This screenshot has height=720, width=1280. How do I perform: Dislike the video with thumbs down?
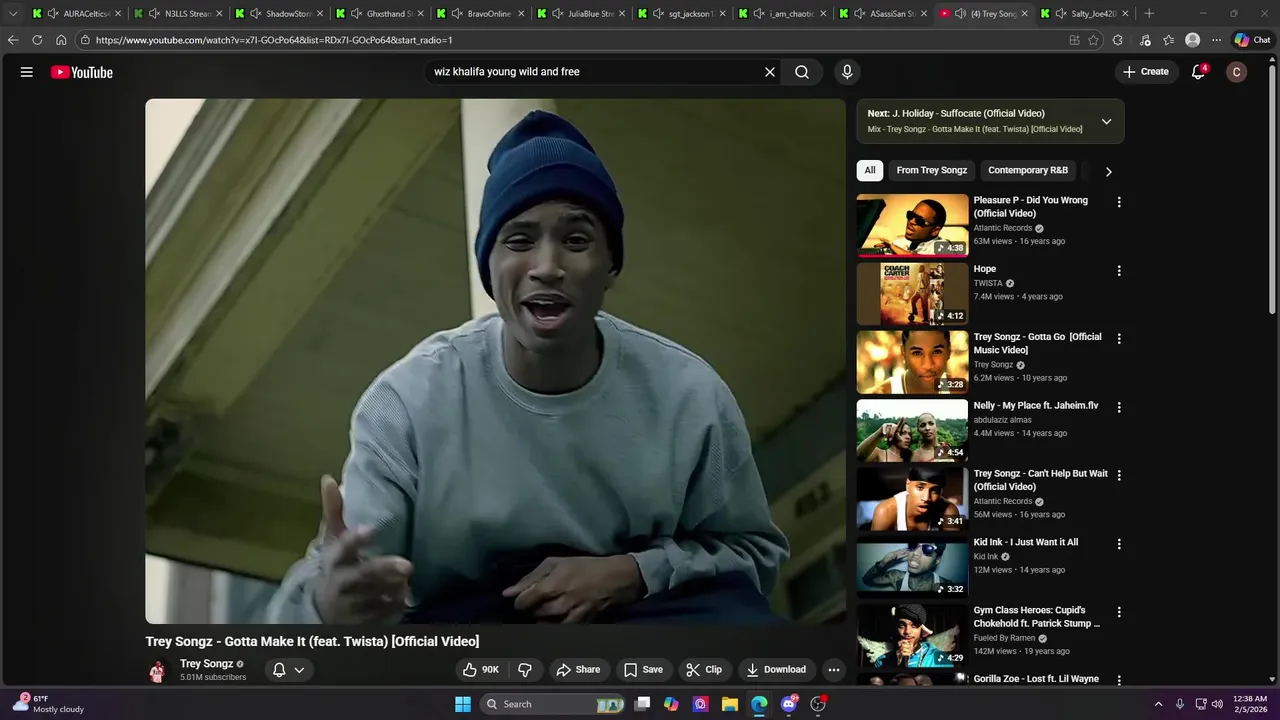[525, 670]
